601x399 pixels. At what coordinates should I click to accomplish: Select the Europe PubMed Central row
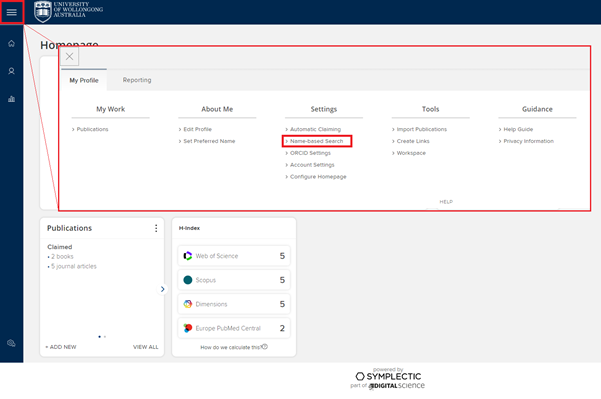coord(234,328)
